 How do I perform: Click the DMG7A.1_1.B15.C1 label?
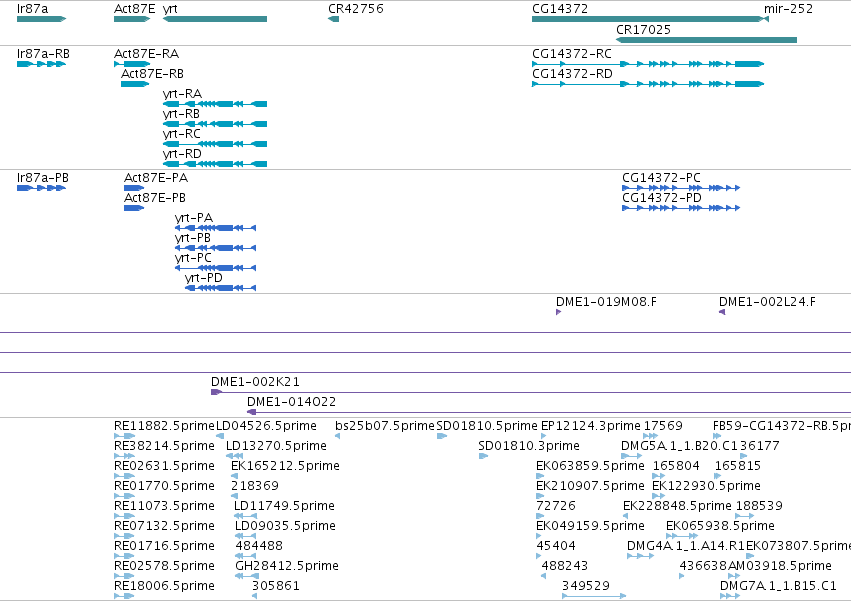pos(779,587)
